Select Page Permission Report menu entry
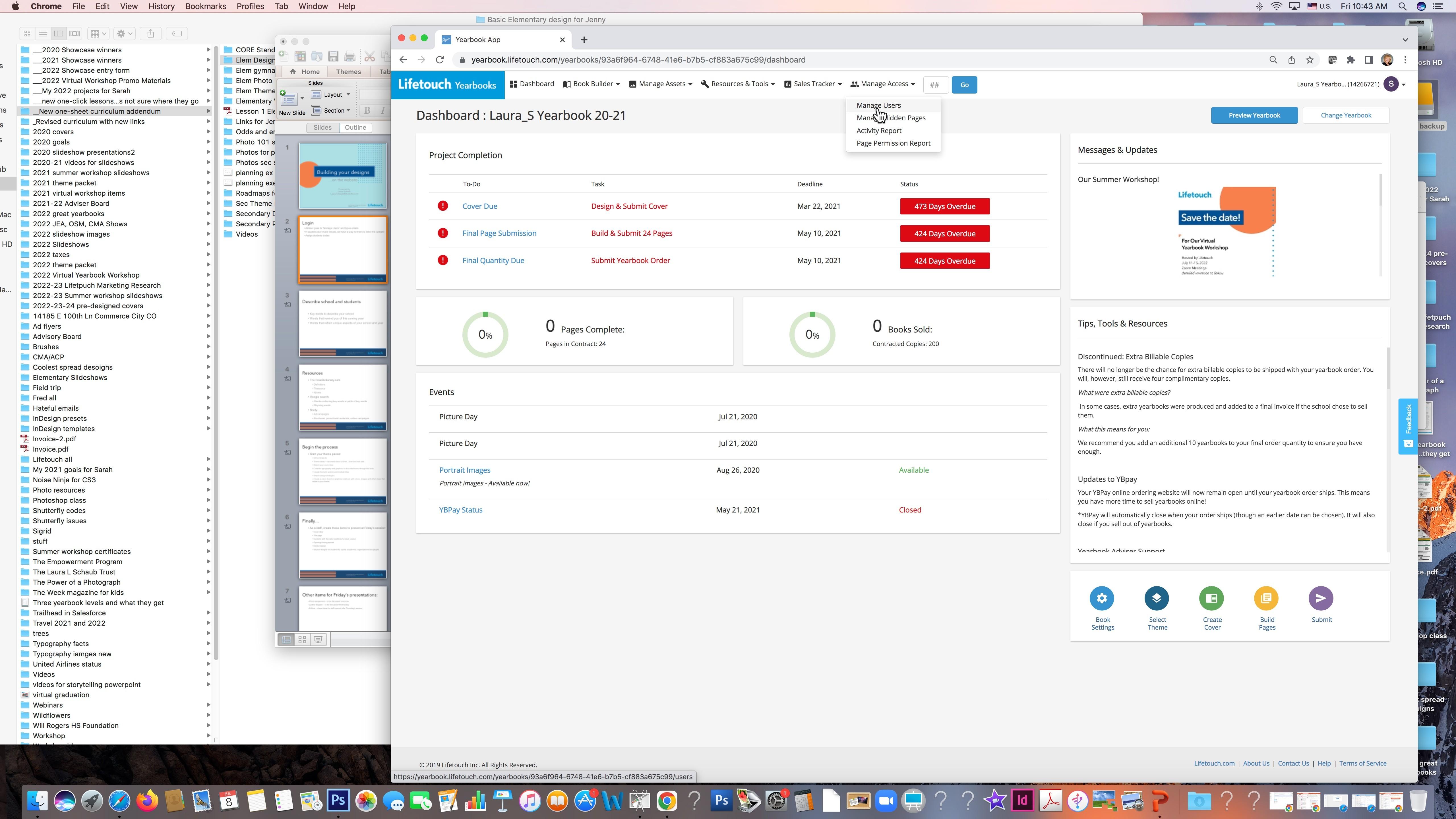Image resolution: width=1456 pixels, height=819 pixels. coord(893,143)
